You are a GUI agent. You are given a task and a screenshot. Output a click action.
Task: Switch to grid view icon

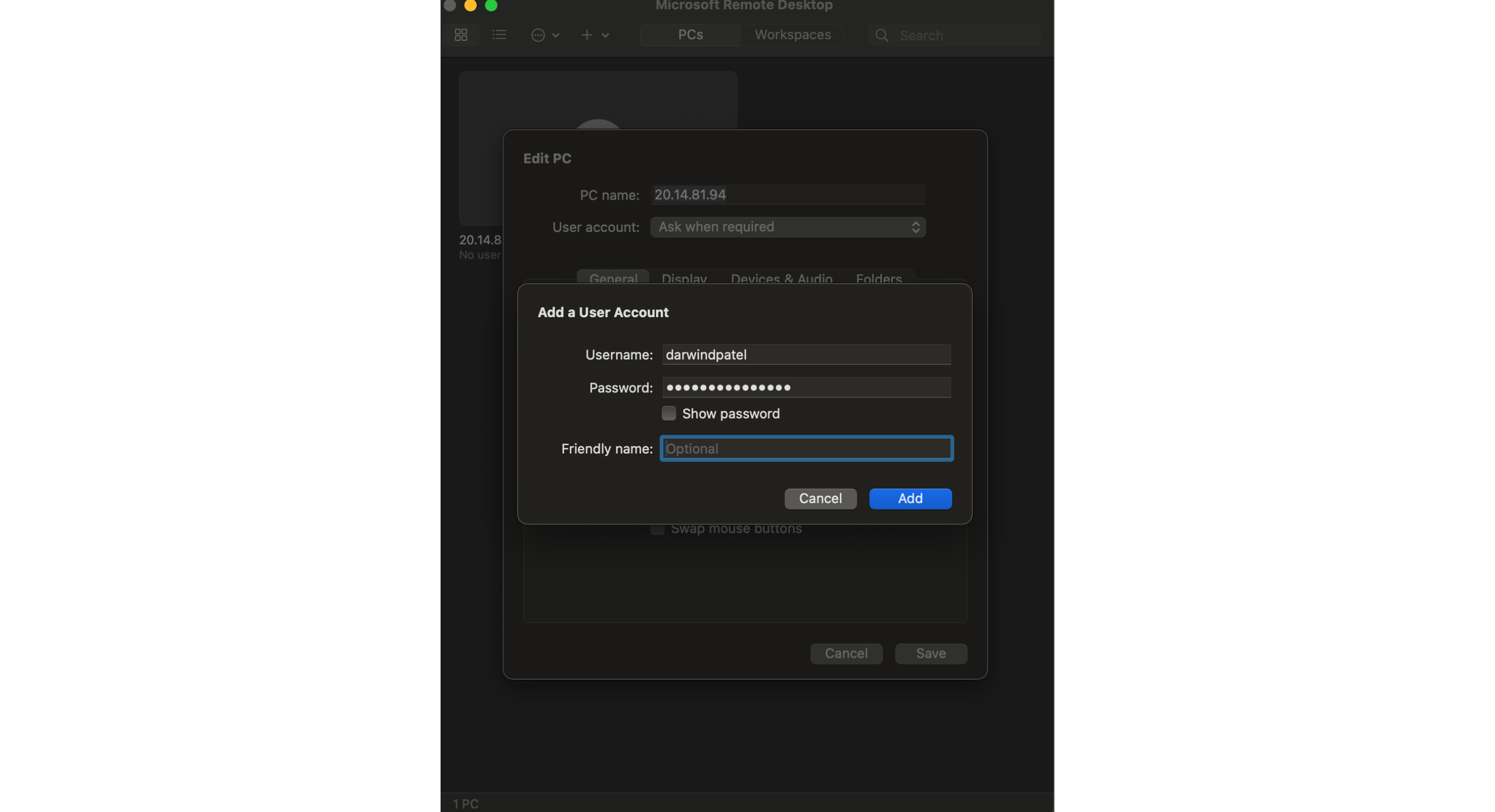click(x=461, y=36)
